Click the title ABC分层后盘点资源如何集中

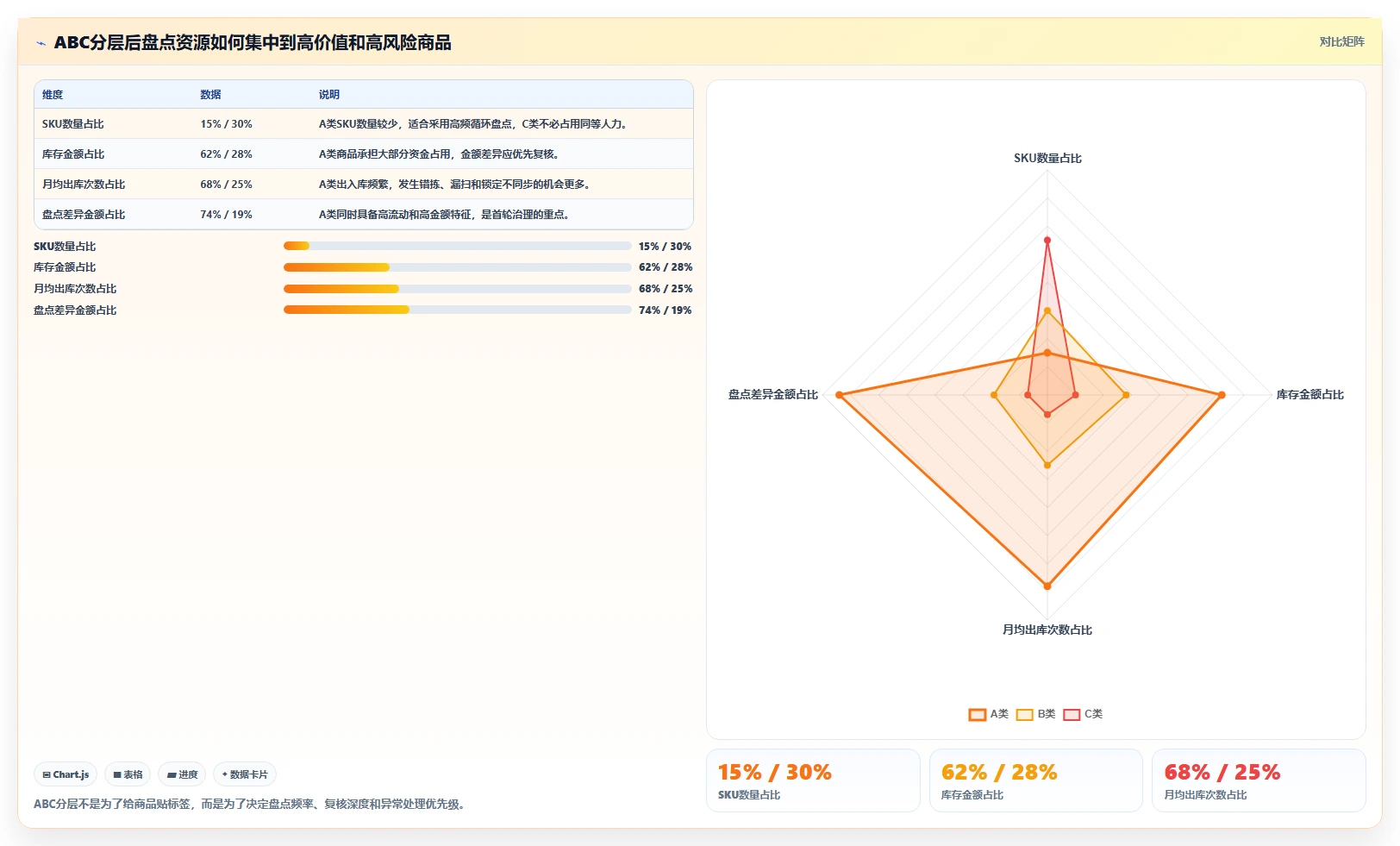253,43
